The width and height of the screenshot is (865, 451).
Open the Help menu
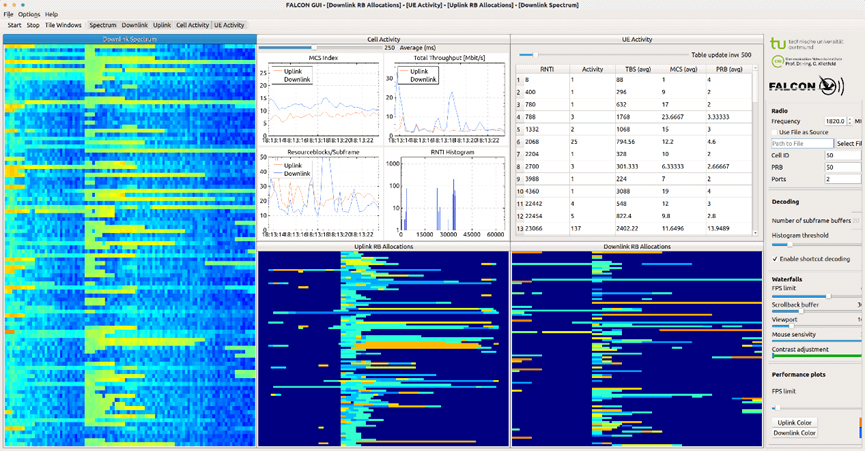[51, 14]
